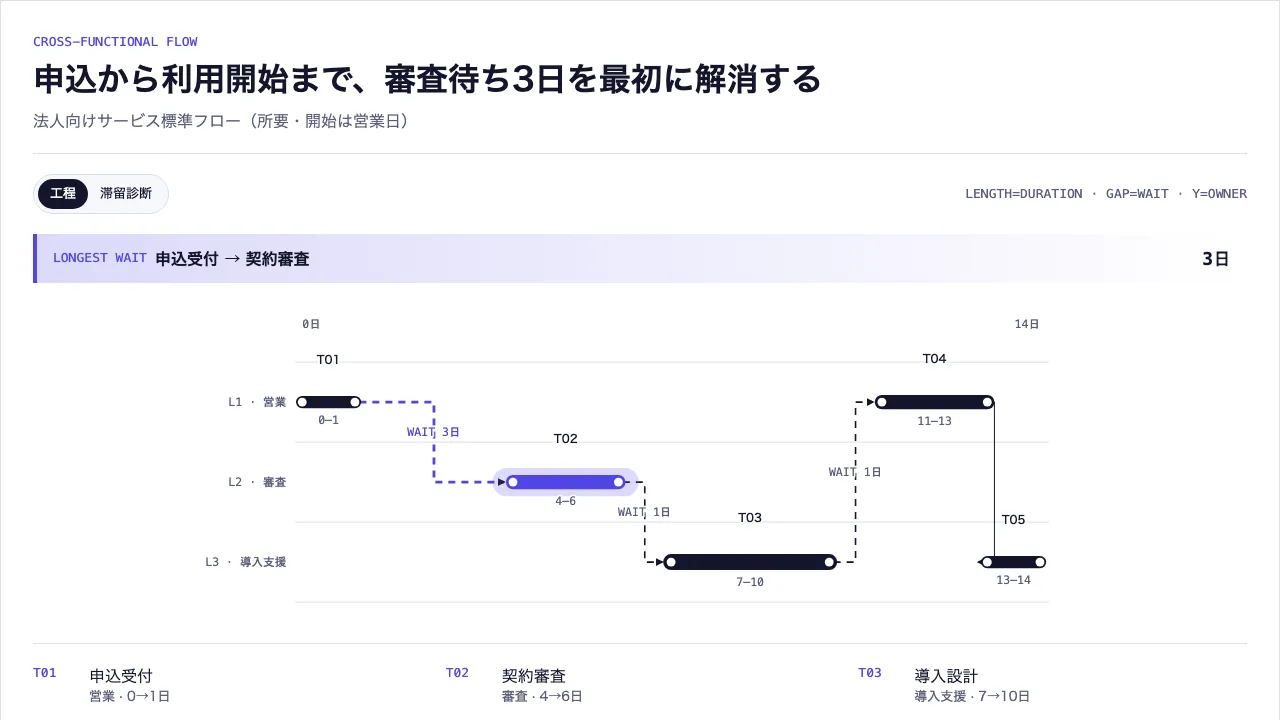Screen dimensions: 1280x720
Task: Select the T05 task bar labeled 13–14
Action: [1013, 562]
